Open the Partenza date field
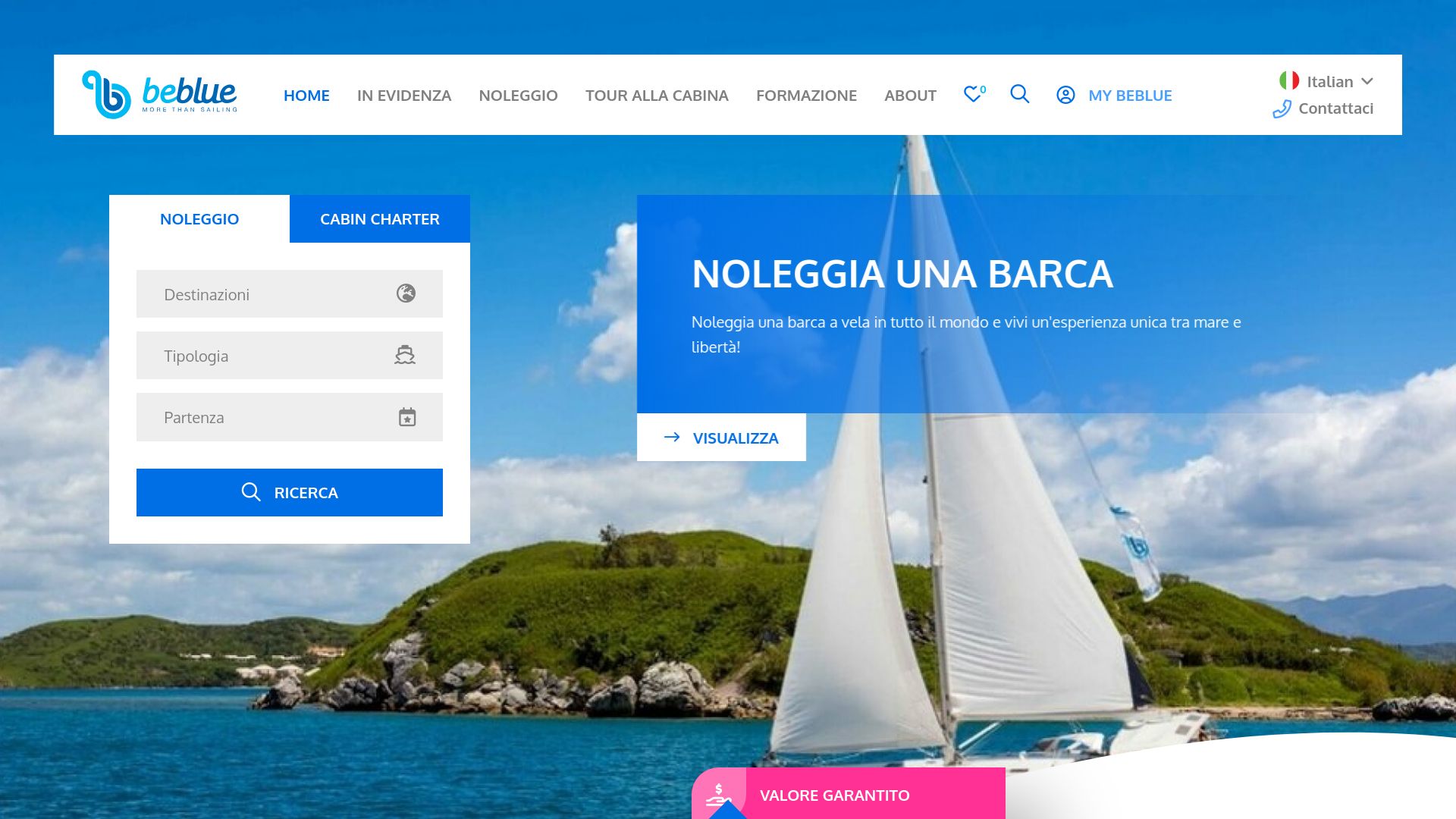 coord(290,417)
